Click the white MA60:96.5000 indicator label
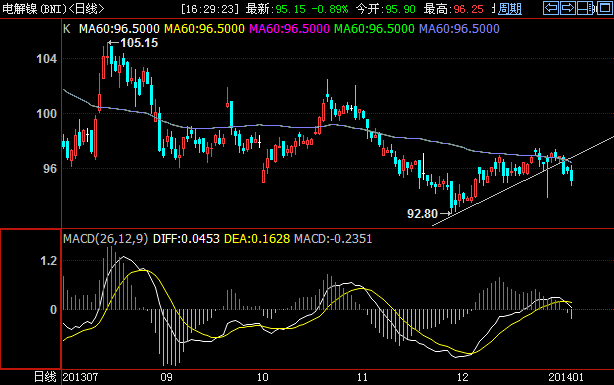The image size is (614, 385). pos(119,29)
